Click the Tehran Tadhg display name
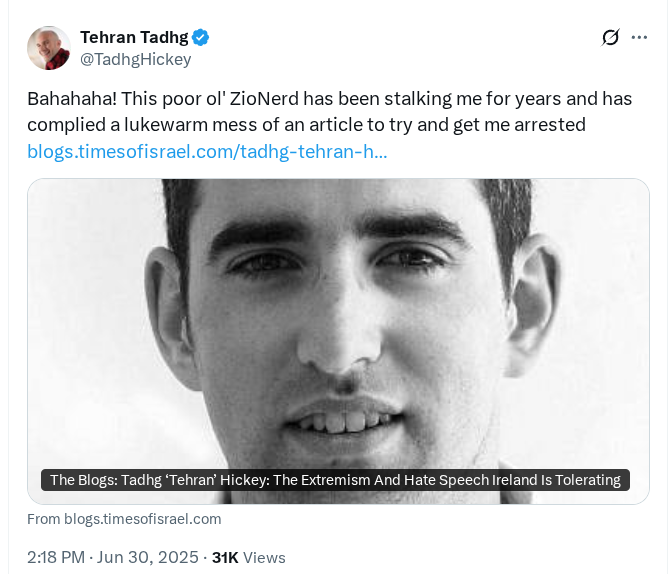 pyautogui.click(x=134, y=37)
